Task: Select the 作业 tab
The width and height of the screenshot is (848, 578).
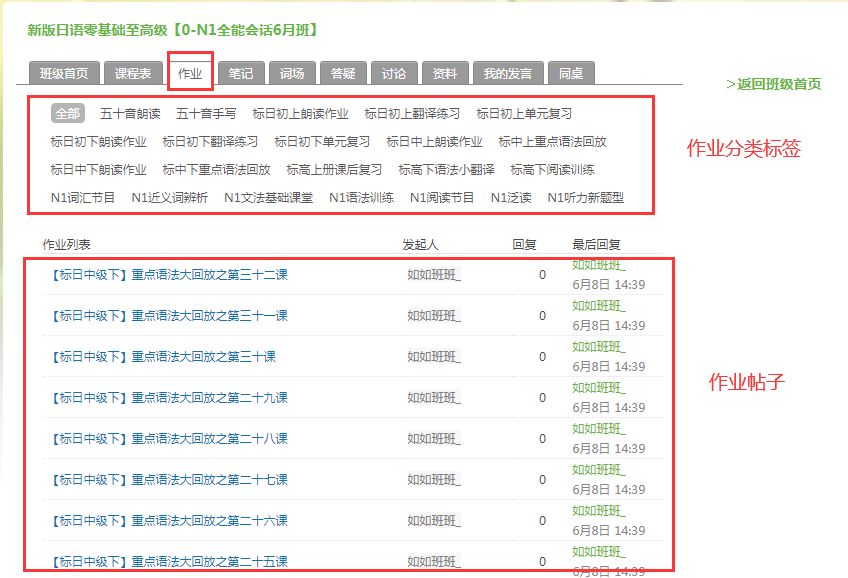Action: point(189,73)
